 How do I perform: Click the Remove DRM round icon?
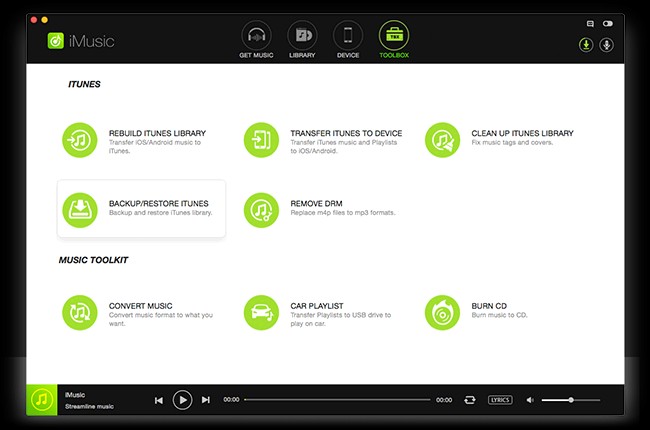261,210
